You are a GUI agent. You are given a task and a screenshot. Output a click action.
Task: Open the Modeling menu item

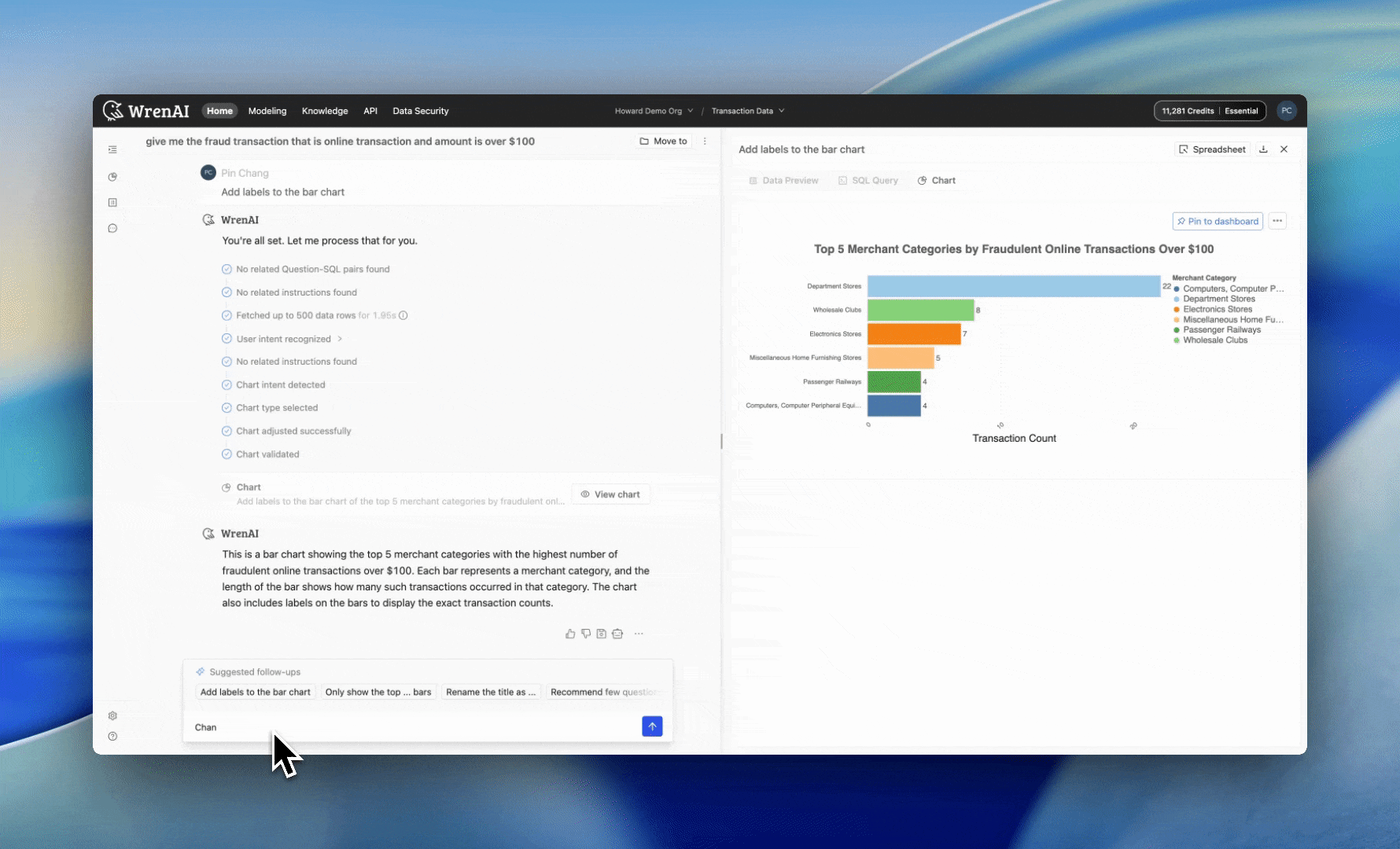coord(267,111)
